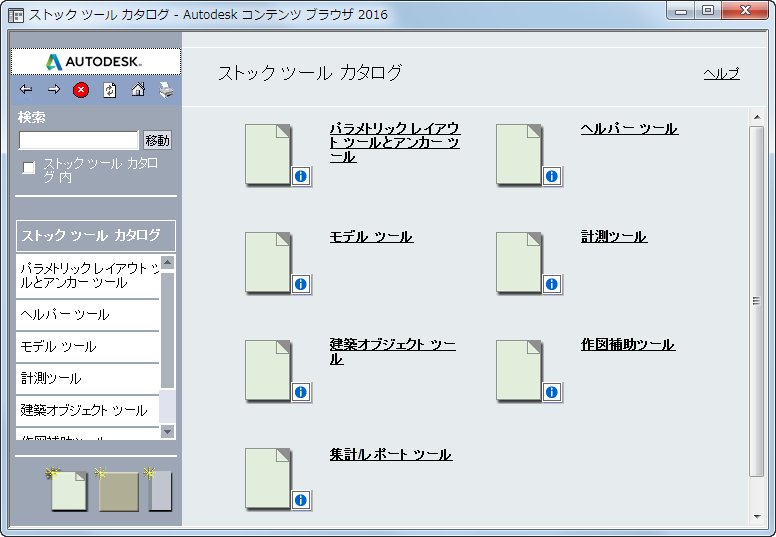The width and height of the screenshot is (776, 537).
Task: Show info for モデル ツール category
Action: click(301, 284)
